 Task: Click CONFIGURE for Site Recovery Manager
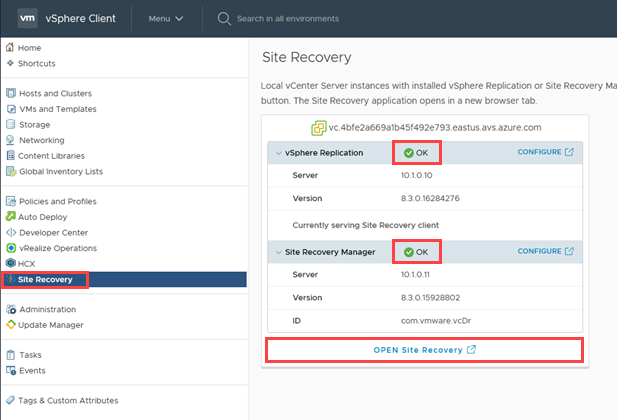point(545,251)
